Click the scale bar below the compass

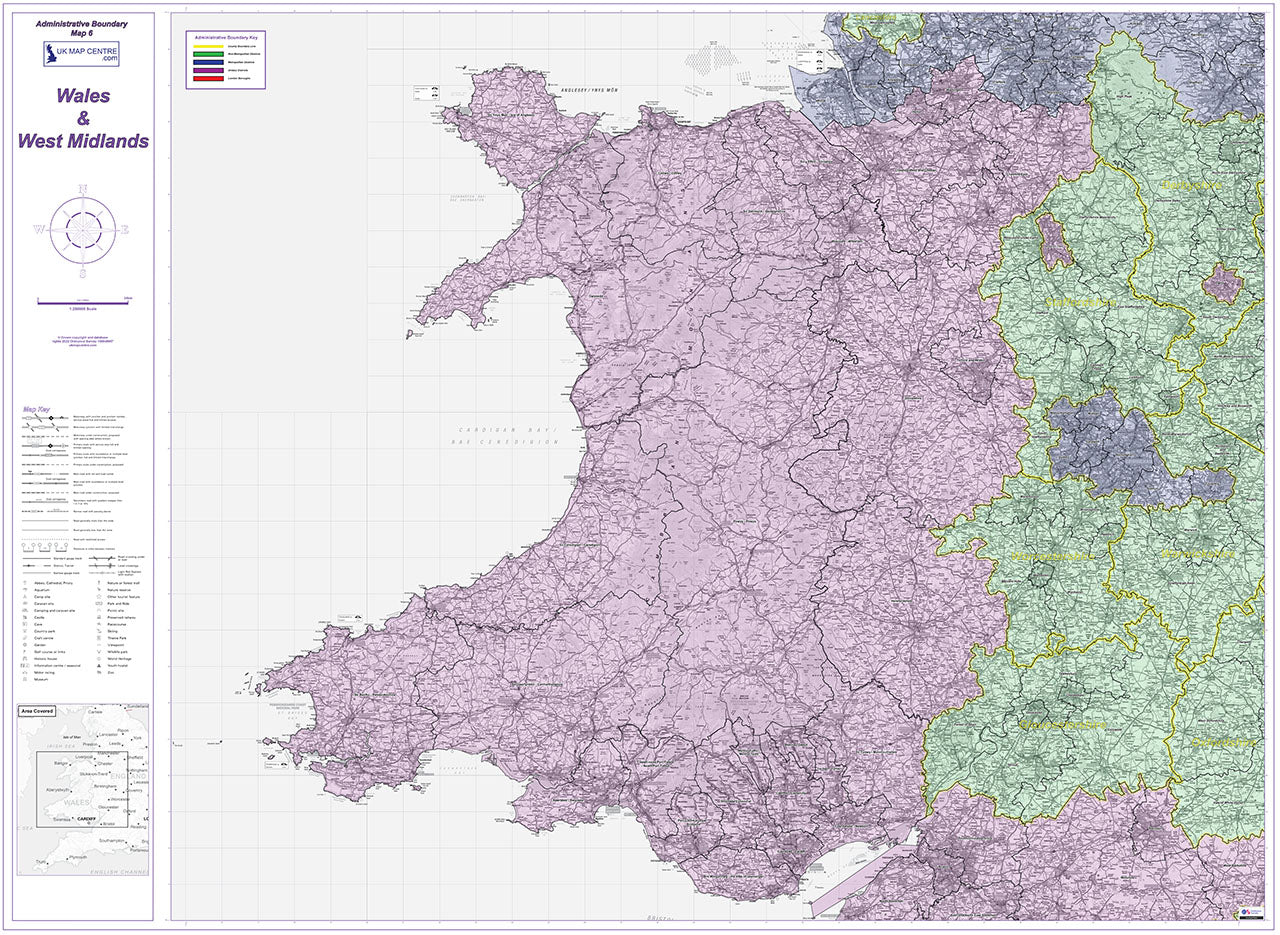coord(84,299)
